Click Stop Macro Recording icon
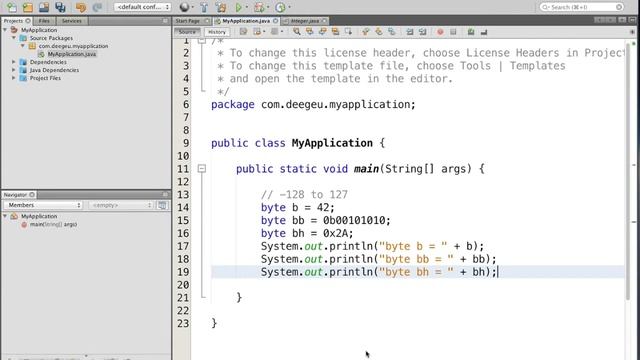This screenshot has height=360, width=640. pyautogui.click(x=453, y=32)
